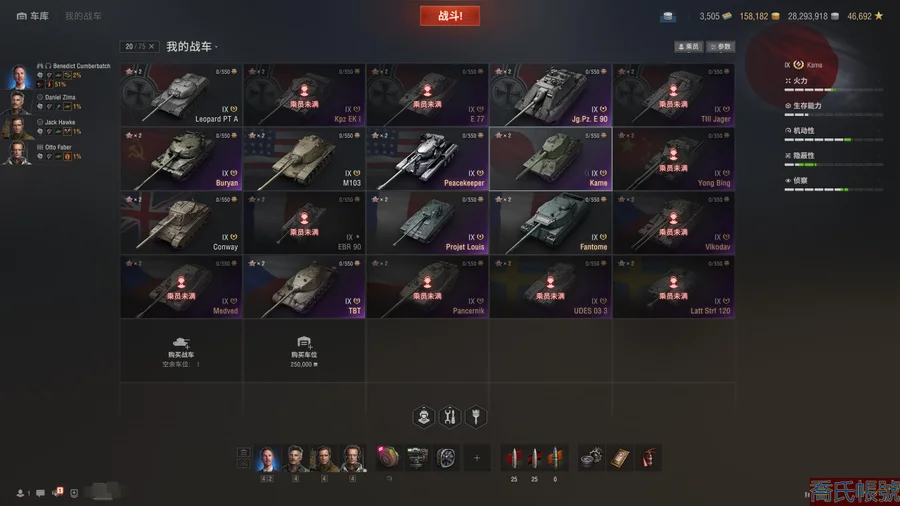Click the first shell ammo slot showing 25
This screenshot has width=900, height=506.
pos(514,458)
